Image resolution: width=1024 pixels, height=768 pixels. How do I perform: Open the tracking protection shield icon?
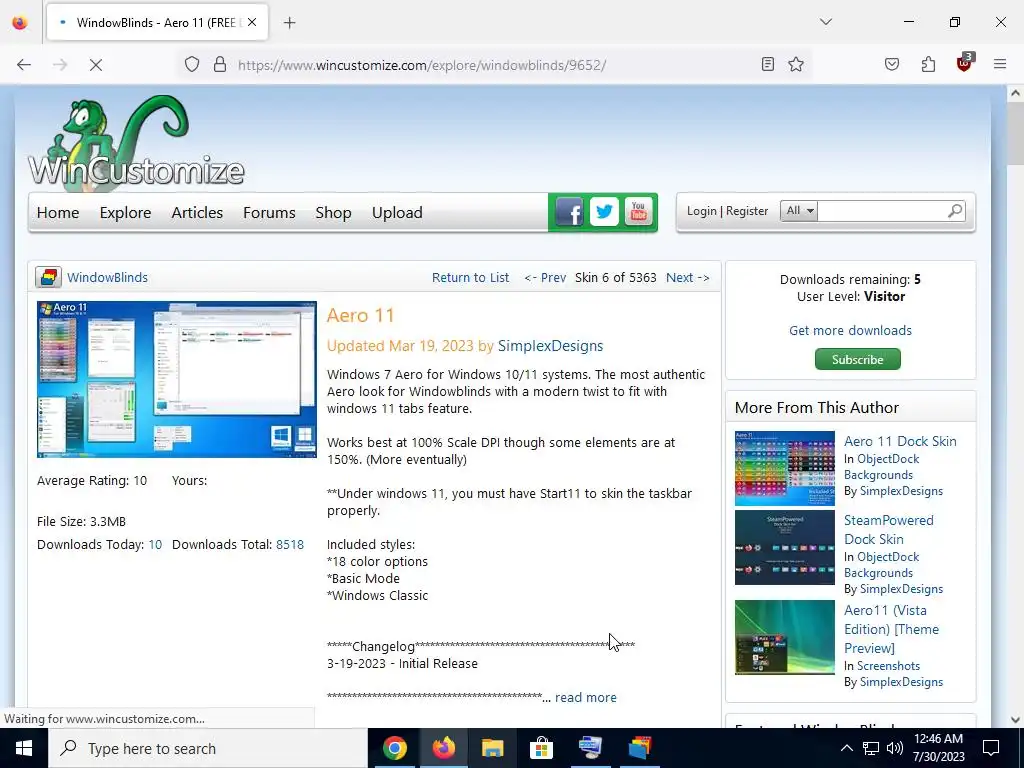(x=191, y=65)
